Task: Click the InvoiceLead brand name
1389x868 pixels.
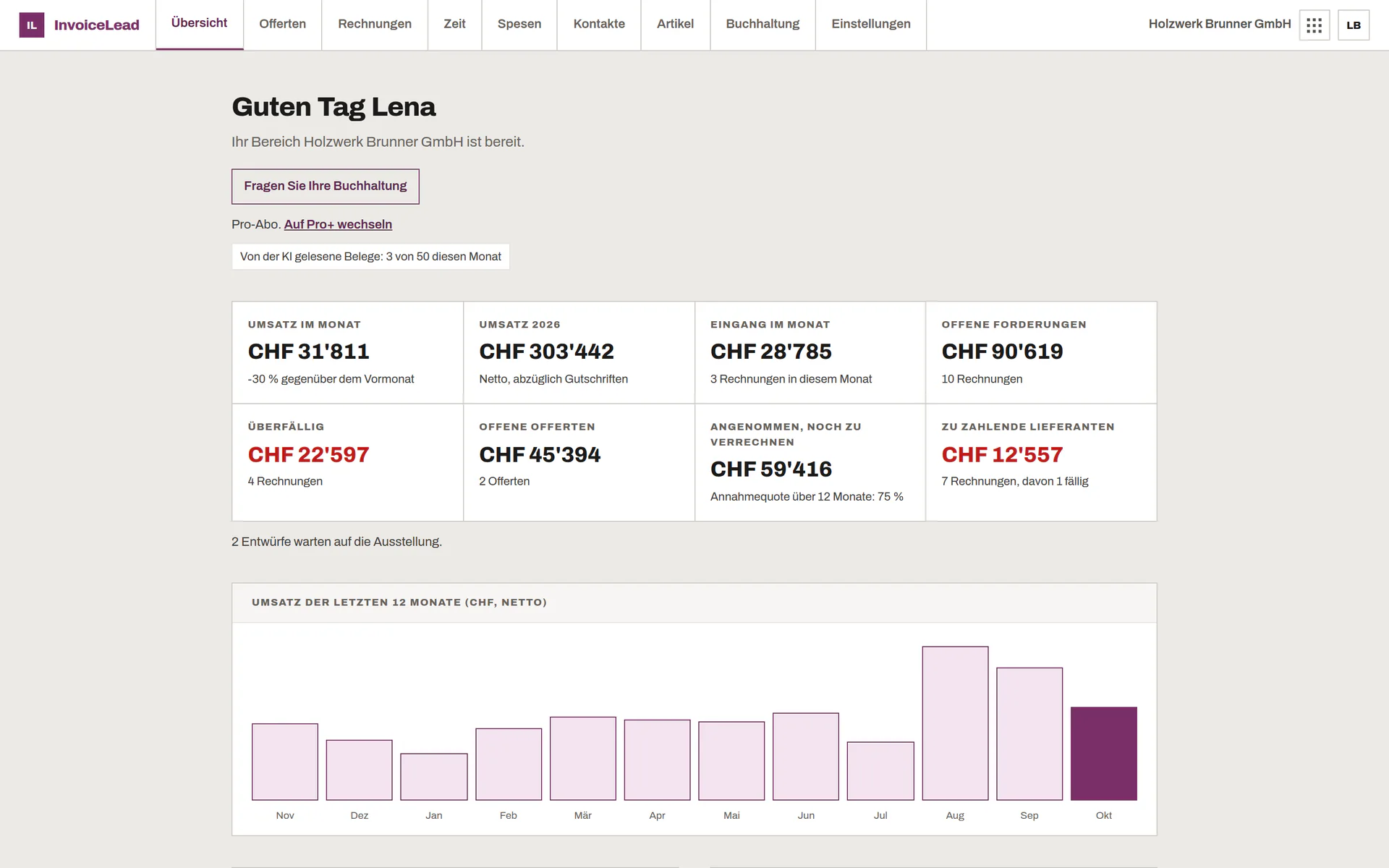Action: (97, 25)
